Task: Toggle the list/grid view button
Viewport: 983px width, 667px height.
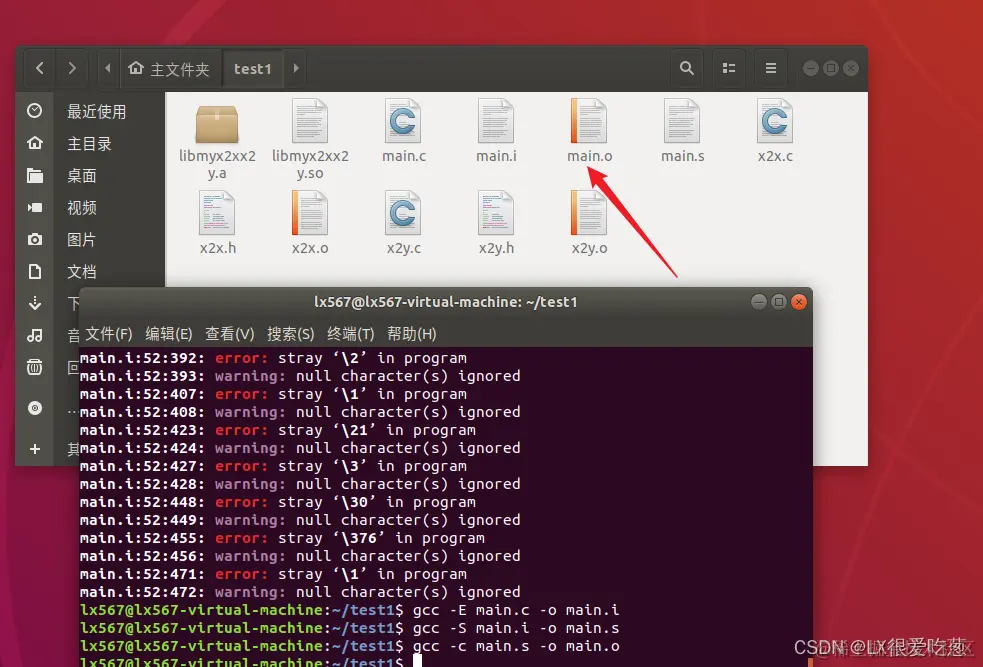Action: coord(728,68)
